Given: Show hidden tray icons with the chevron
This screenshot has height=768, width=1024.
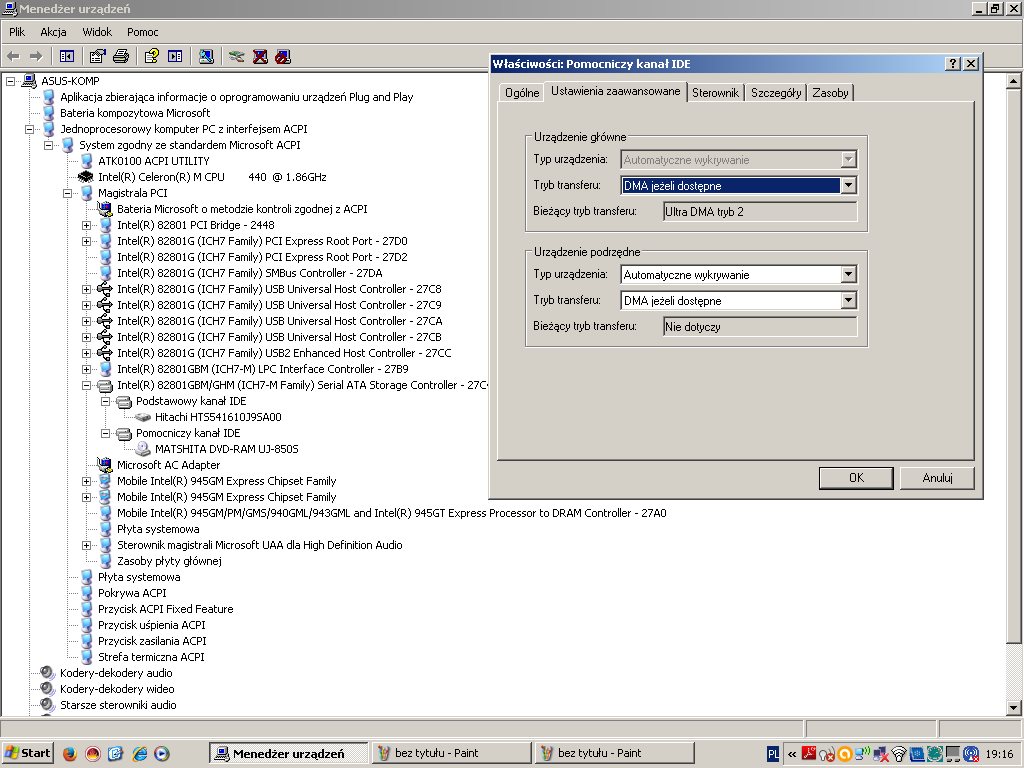Looking at the screenshot, I should (x=792, y=754).
